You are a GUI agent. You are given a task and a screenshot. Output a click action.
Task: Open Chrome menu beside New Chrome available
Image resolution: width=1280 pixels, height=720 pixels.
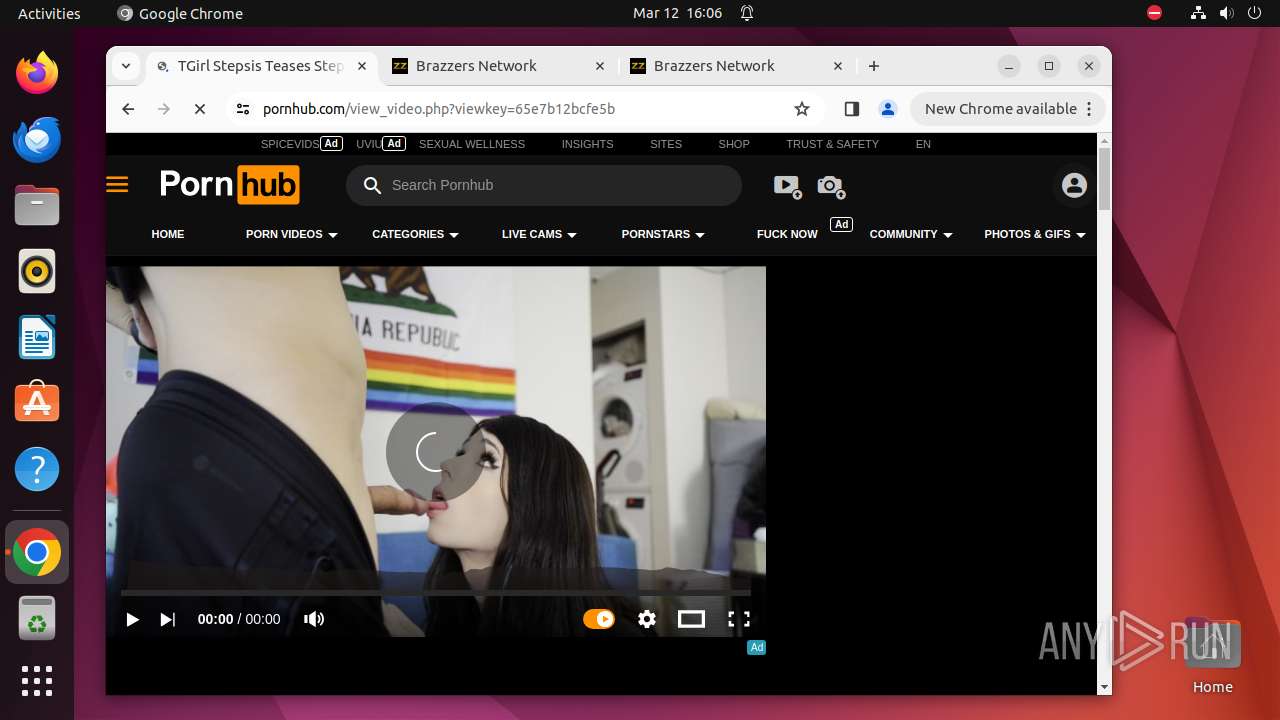click(1091, 109)
